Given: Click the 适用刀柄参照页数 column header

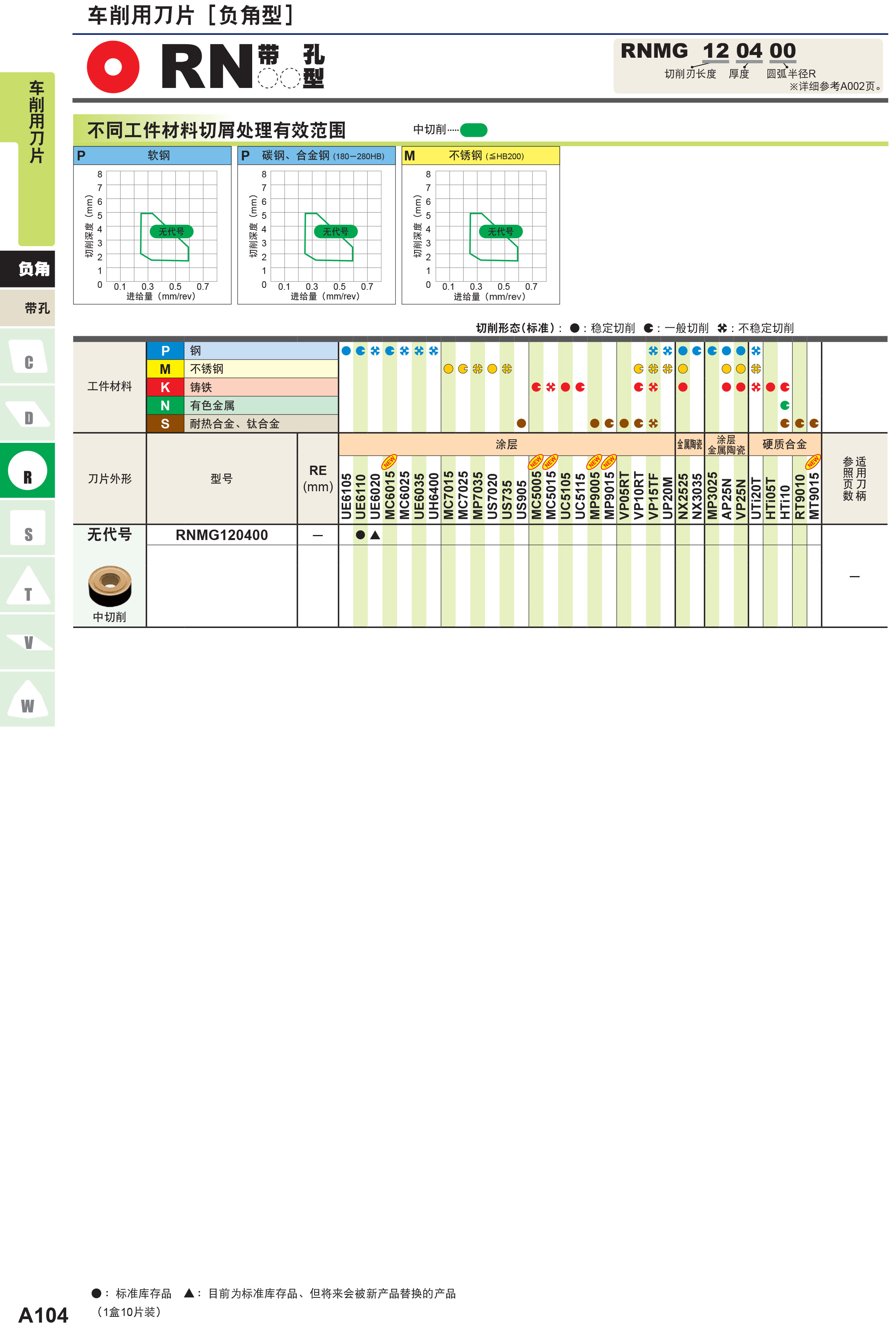Looking at the screenshot, I should [854, 478].
